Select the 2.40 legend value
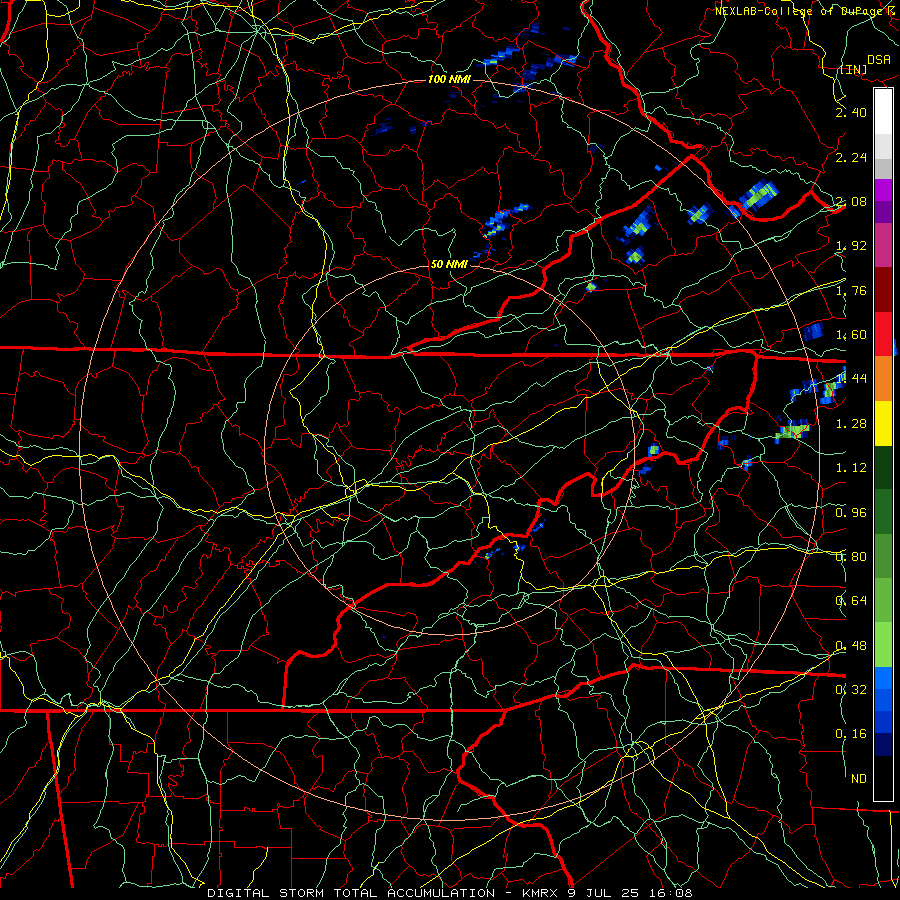 coord(851,112)
